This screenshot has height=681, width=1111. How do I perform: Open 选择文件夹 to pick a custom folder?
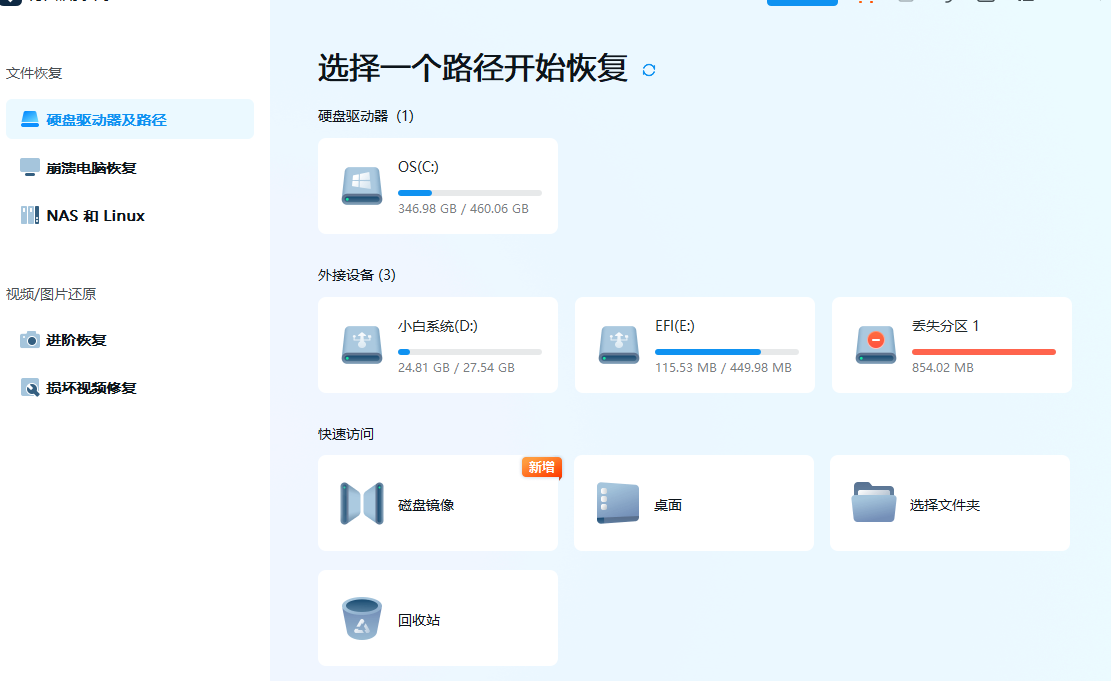pos(949,503)
